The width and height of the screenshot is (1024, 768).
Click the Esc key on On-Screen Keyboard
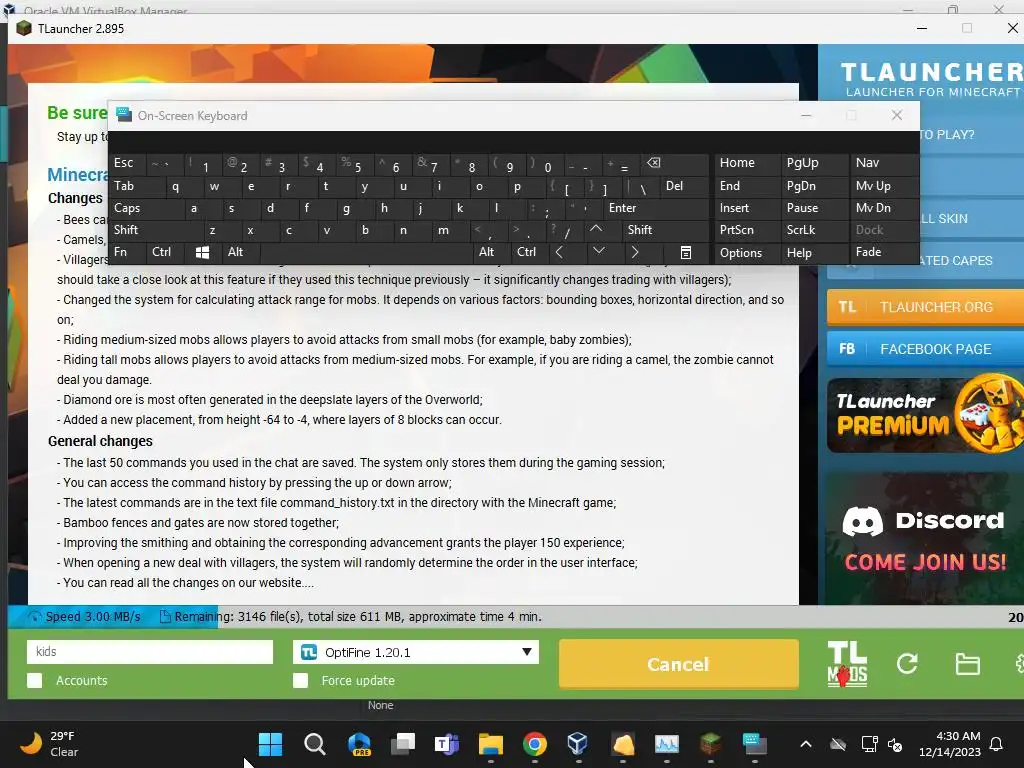(x=127, y=163)
